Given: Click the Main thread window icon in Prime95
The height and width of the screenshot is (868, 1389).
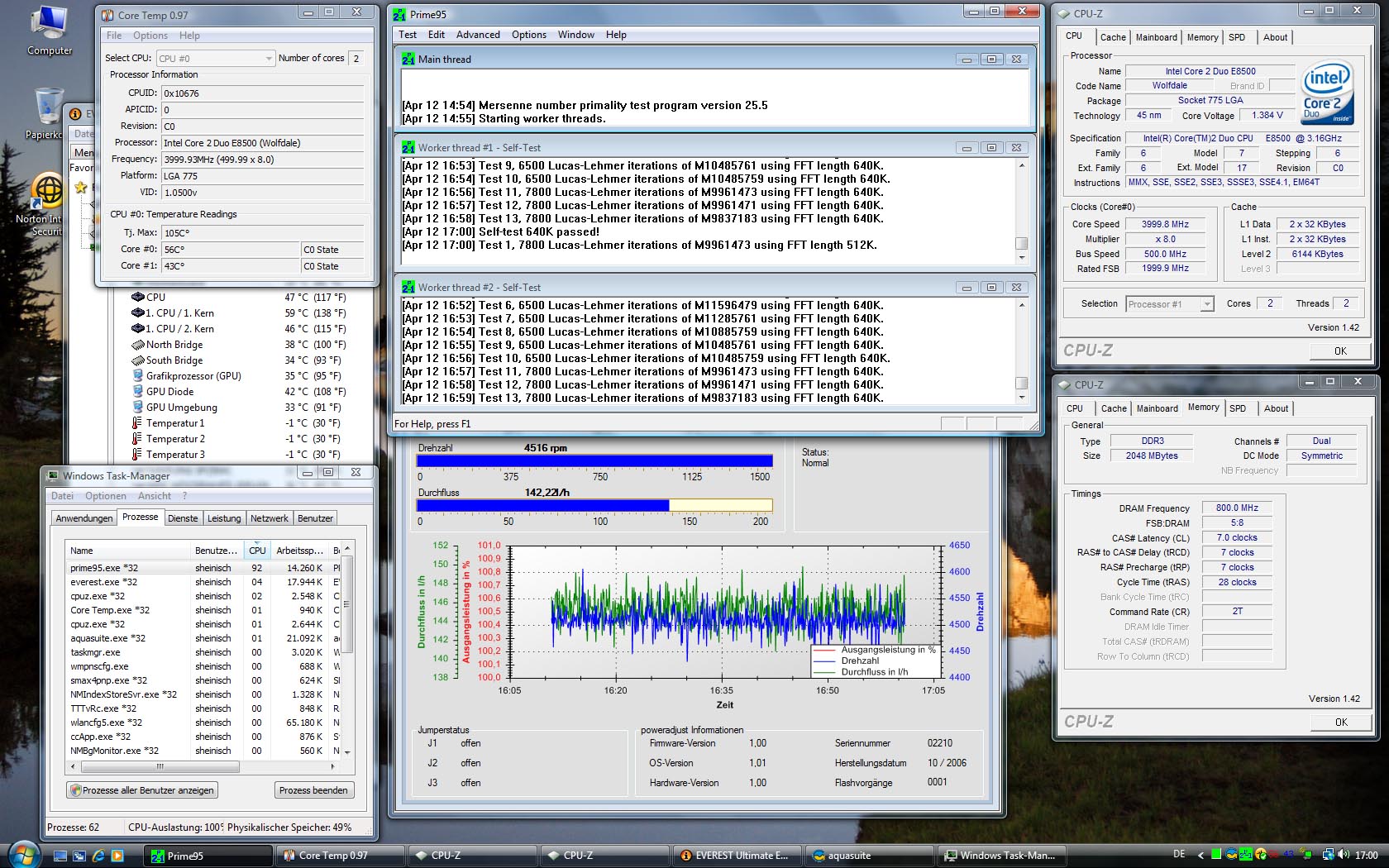Looking at the screenshot, I should [408, 59].
